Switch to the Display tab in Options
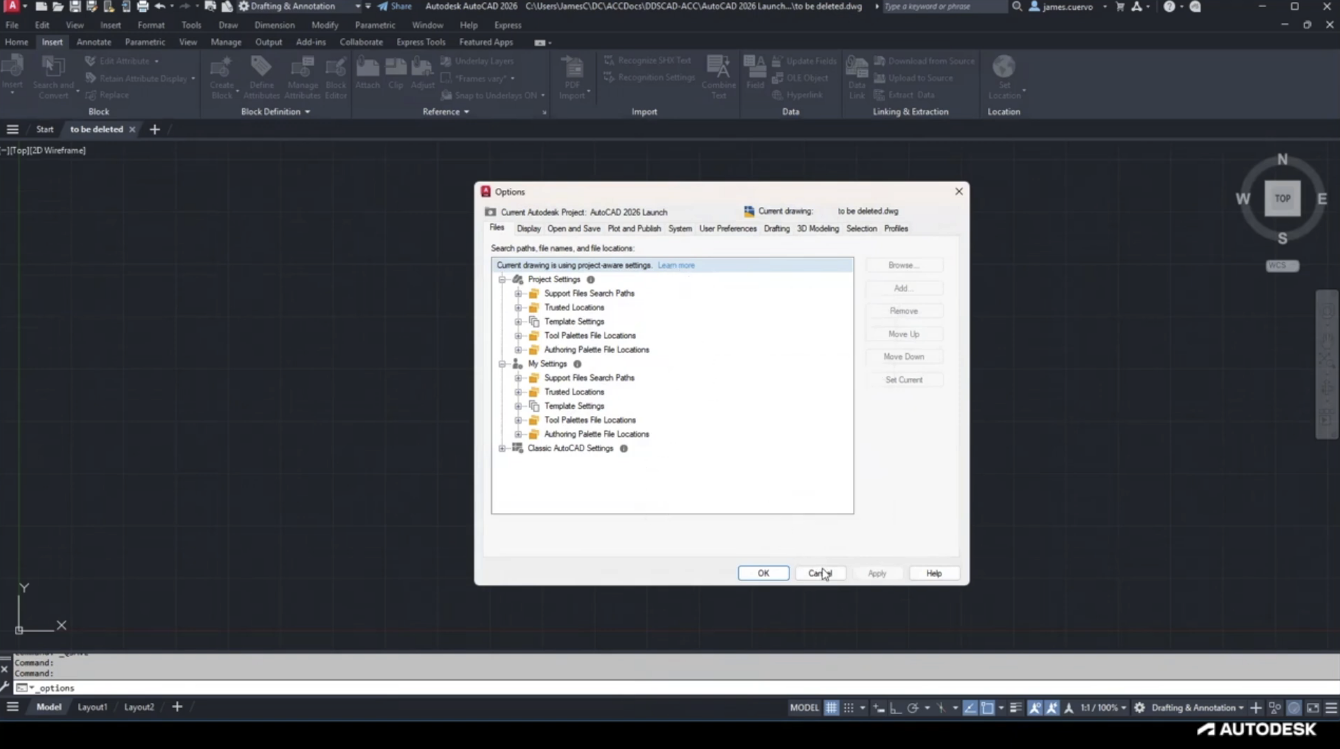The width and height of the screenshot is (1340, 749). click(528, 229)
